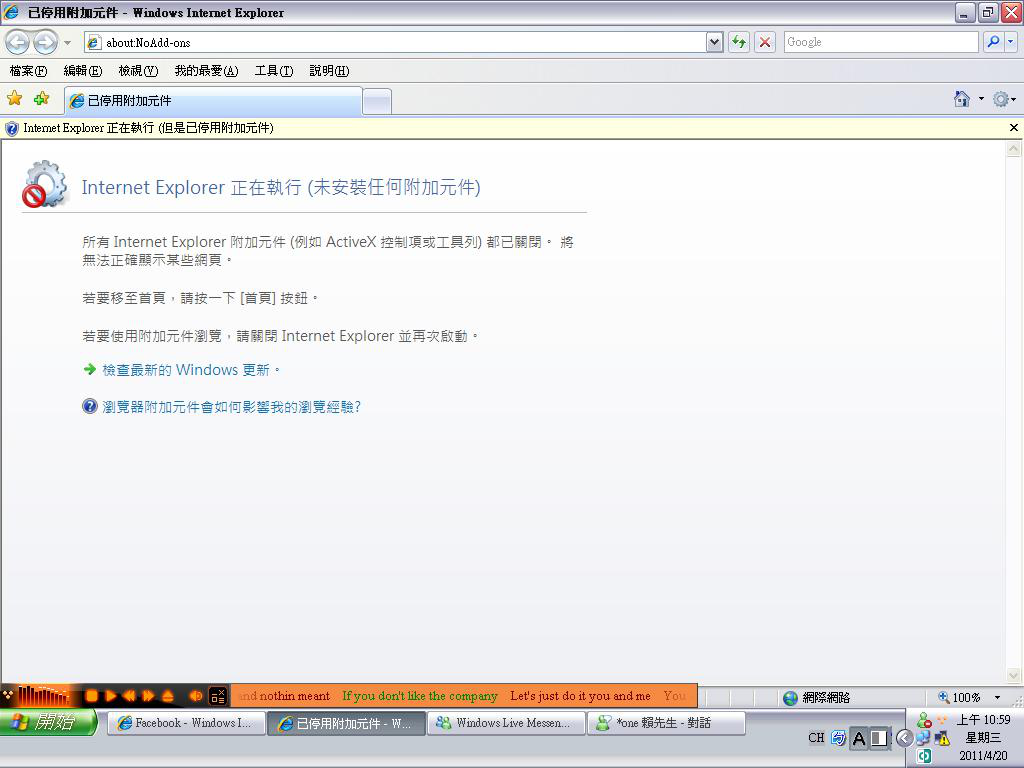
Task: Open a new blank tab
Action: tap(377, 102)
